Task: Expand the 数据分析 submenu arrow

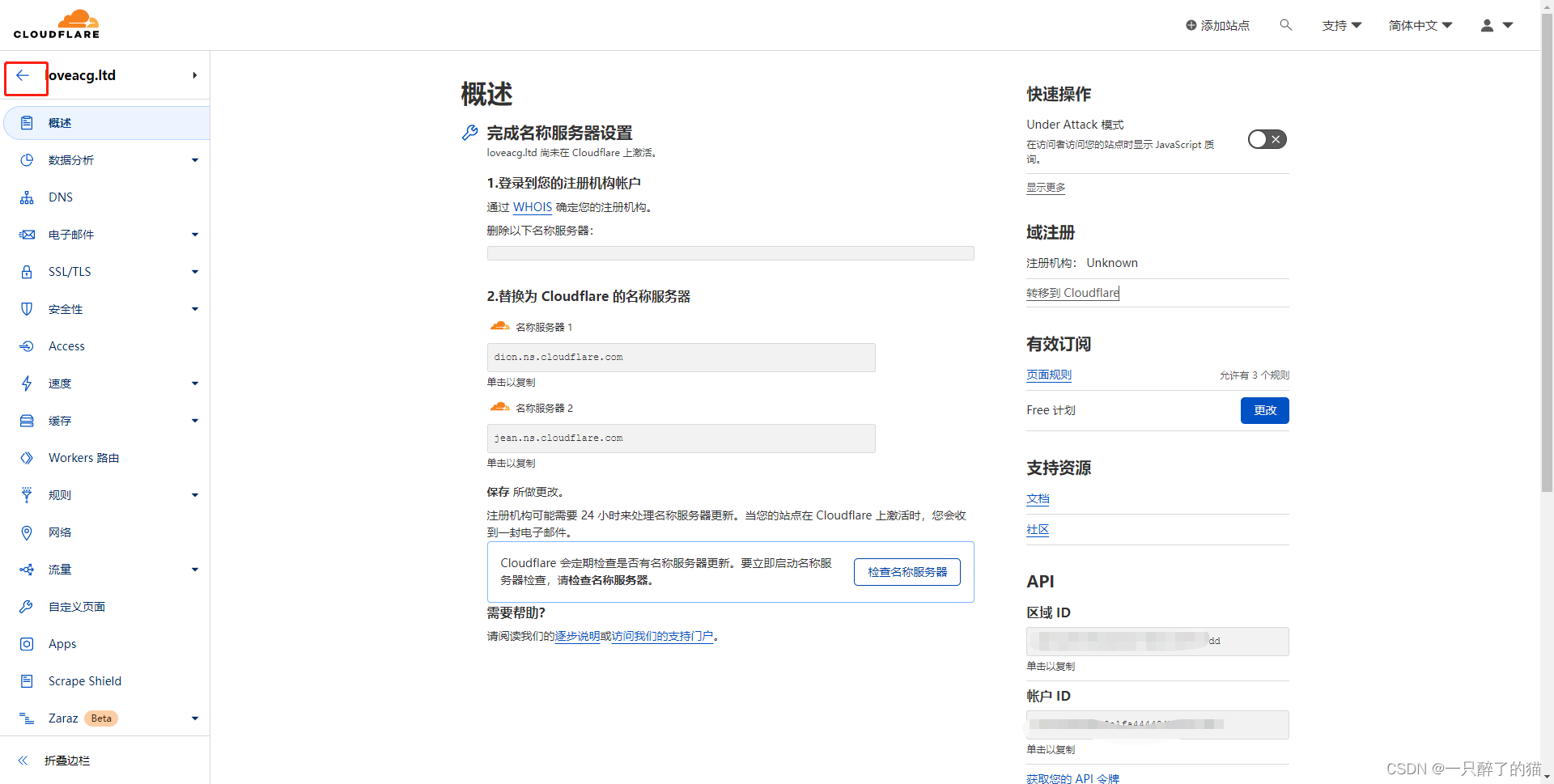Action: 195,160
